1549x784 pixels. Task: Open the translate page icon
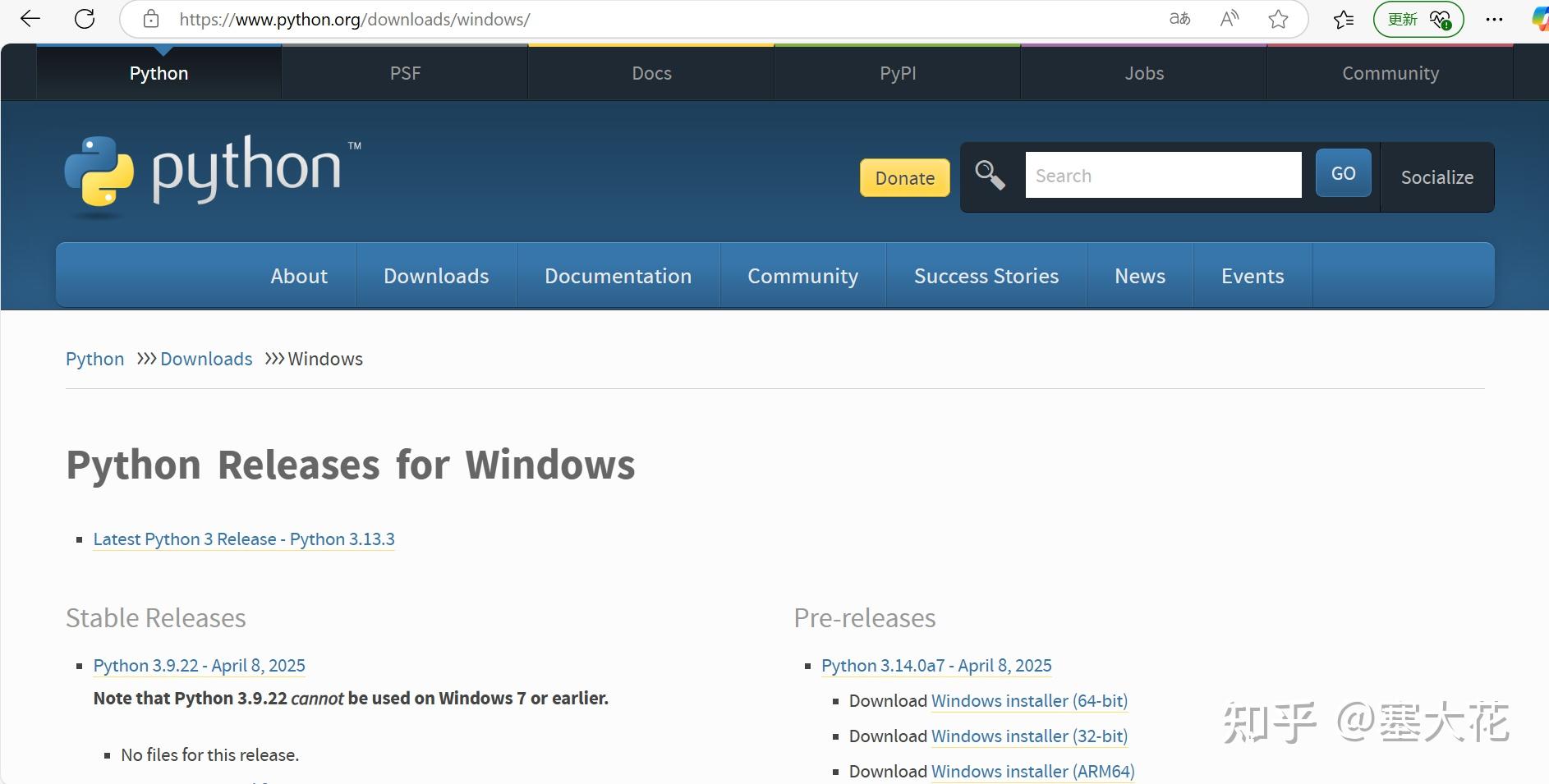[1179, 19]
